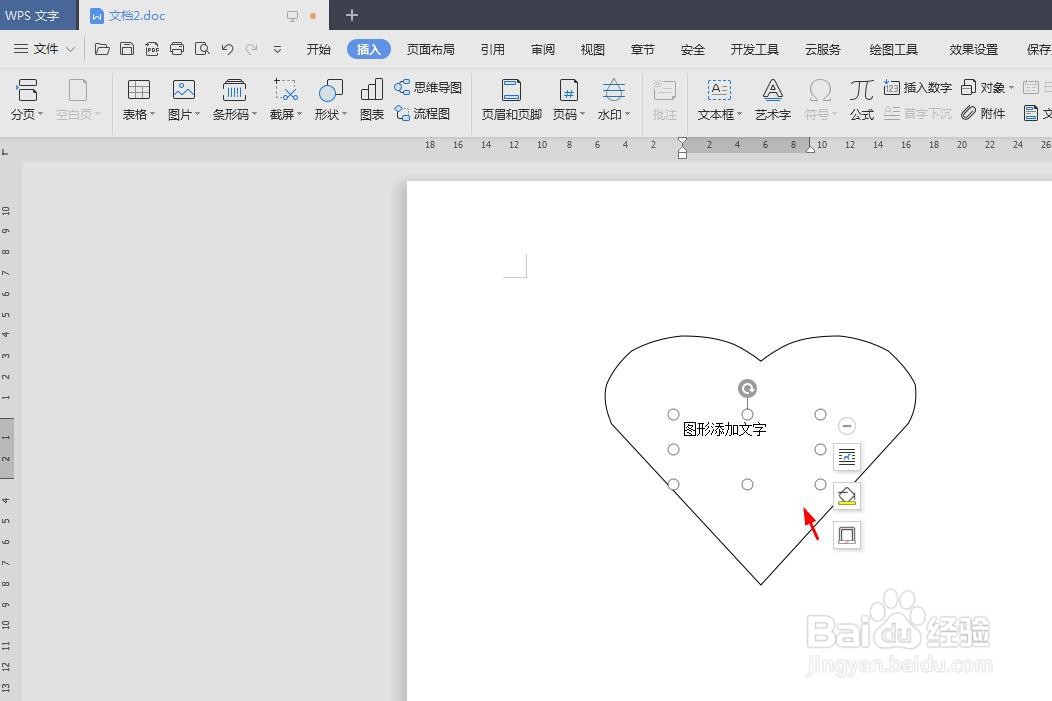The image size is (1052, 701).
Task: Insert a chart with 图表
Action: coord(372,99)
